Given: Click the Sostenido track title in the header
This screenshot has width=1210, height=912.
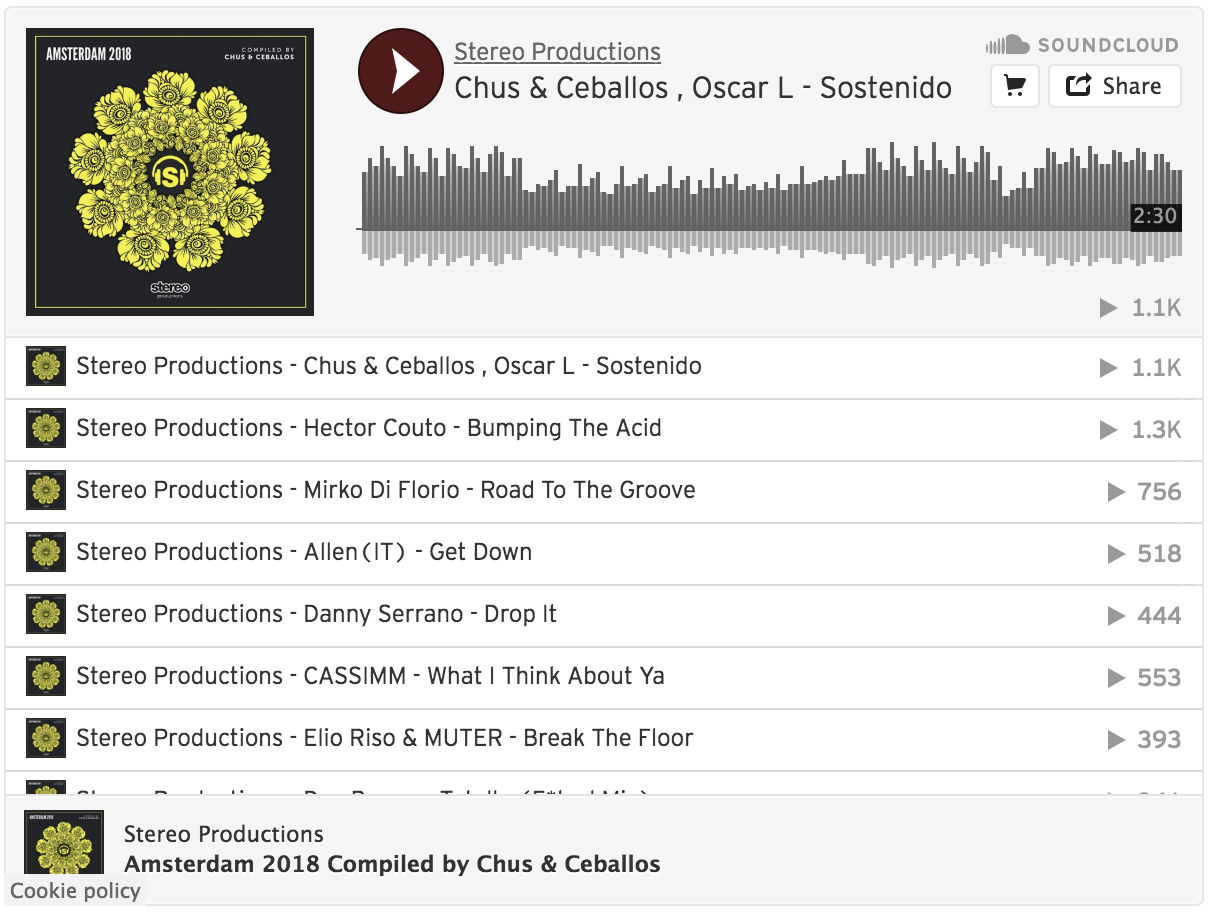Looking at the screenshot, I should 703,88.
